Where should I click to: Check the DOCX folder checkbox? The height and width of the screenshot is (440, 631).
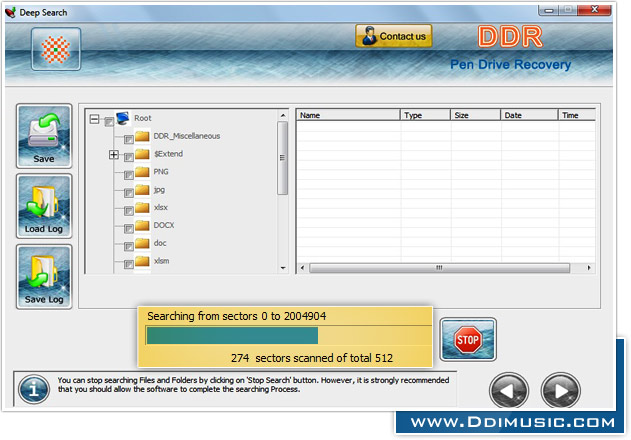pos(129,229)
